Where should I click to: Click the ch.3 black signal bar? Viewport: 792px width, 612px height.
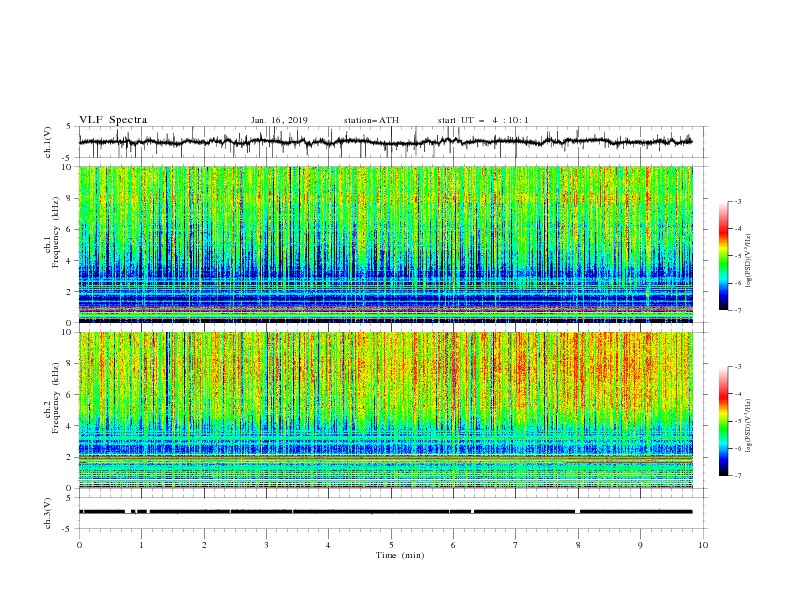pos(385,512)
